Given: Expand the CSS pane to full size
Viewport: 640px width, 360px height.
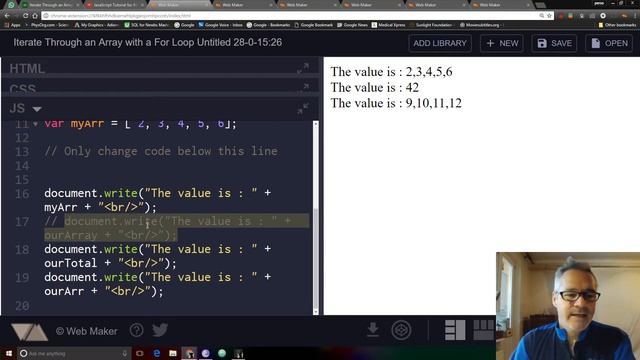Looking at the screenshot, I should [x=304, y=87].
